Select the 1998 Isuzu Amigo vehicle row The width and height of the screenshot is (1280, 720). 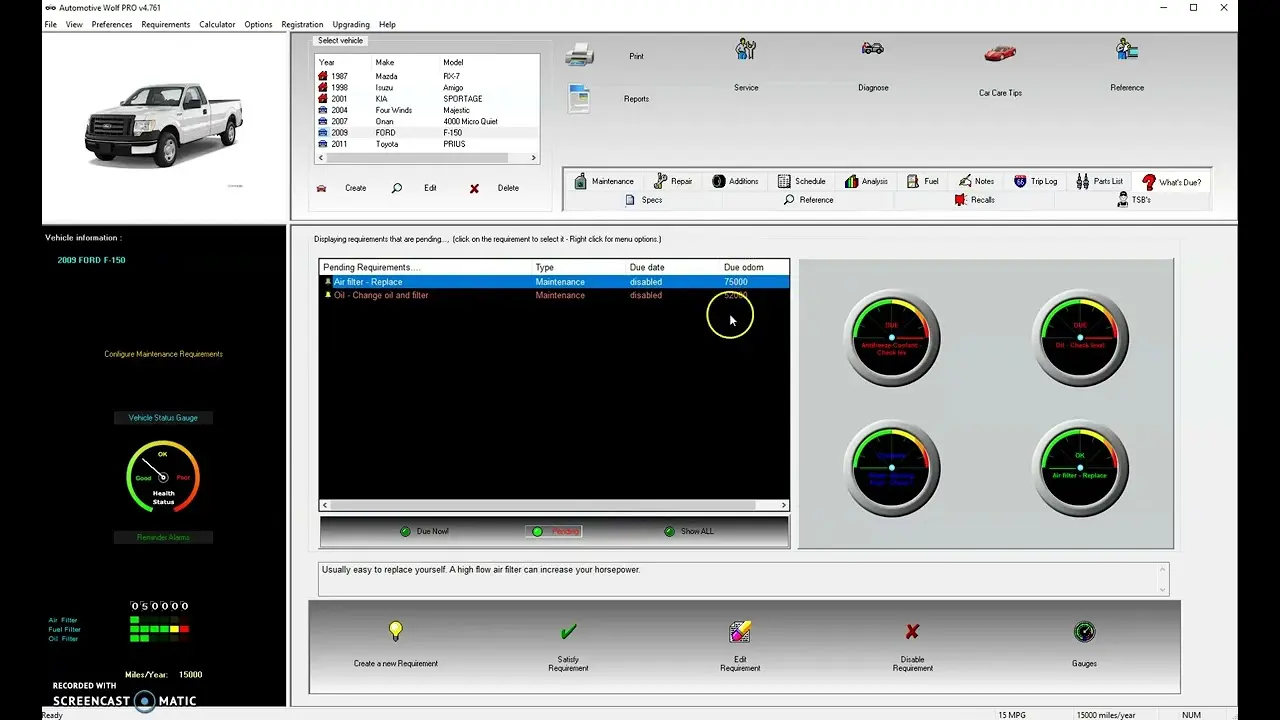tap(427, 87)
